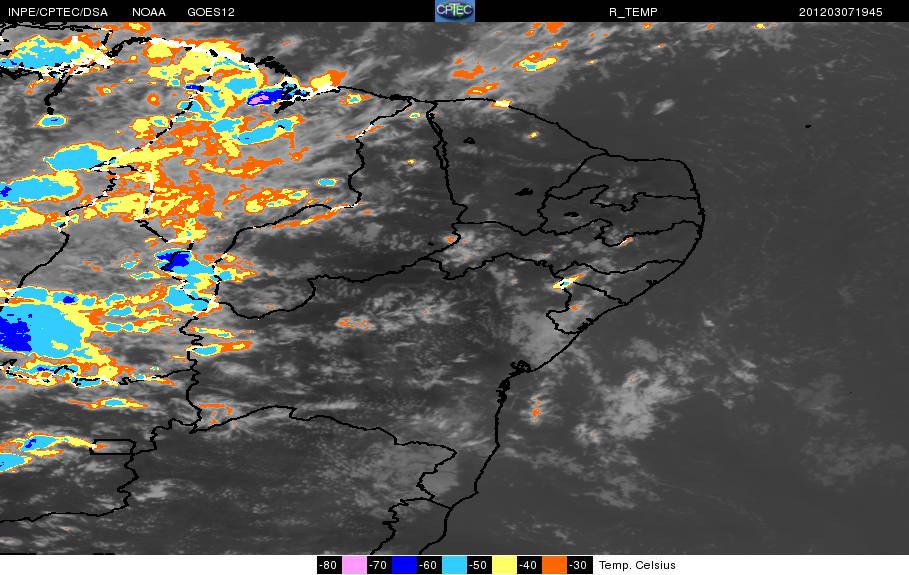Click the Temp. Celsius legend label

pyautogui.click(x=637, y=565)
